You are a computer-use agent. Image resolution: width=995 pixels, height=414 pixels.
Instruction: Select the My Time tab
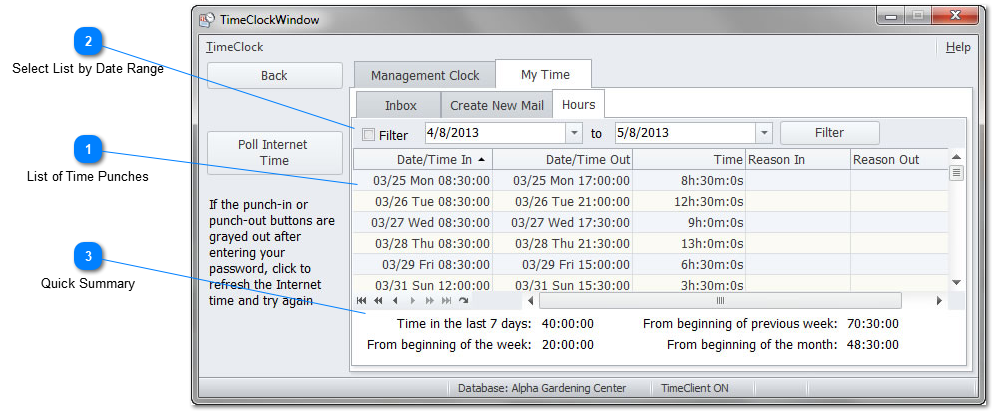[x=545, y=74]
